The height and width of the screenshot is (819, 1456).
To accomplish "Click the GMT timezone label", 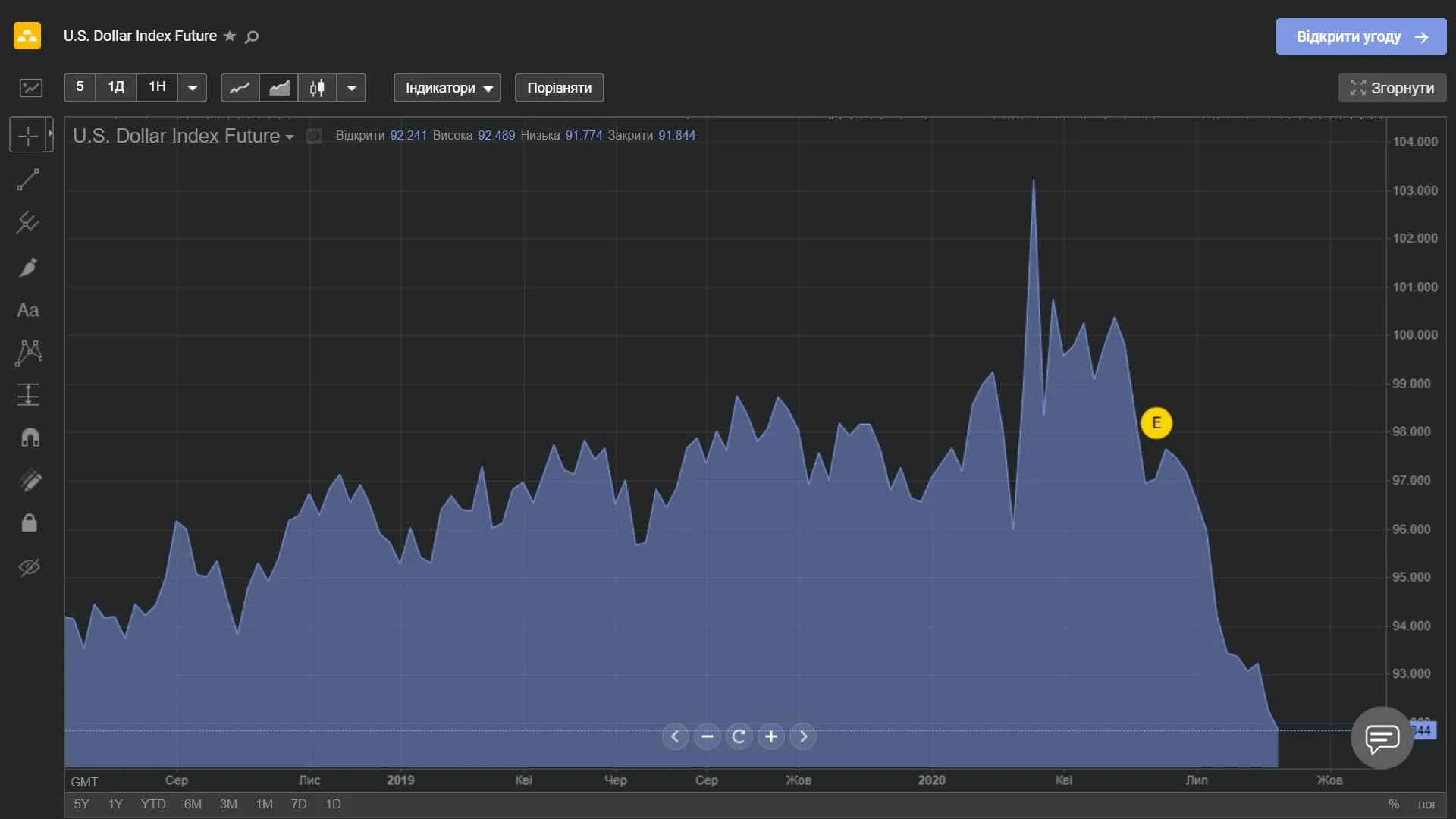I will 84,782.
